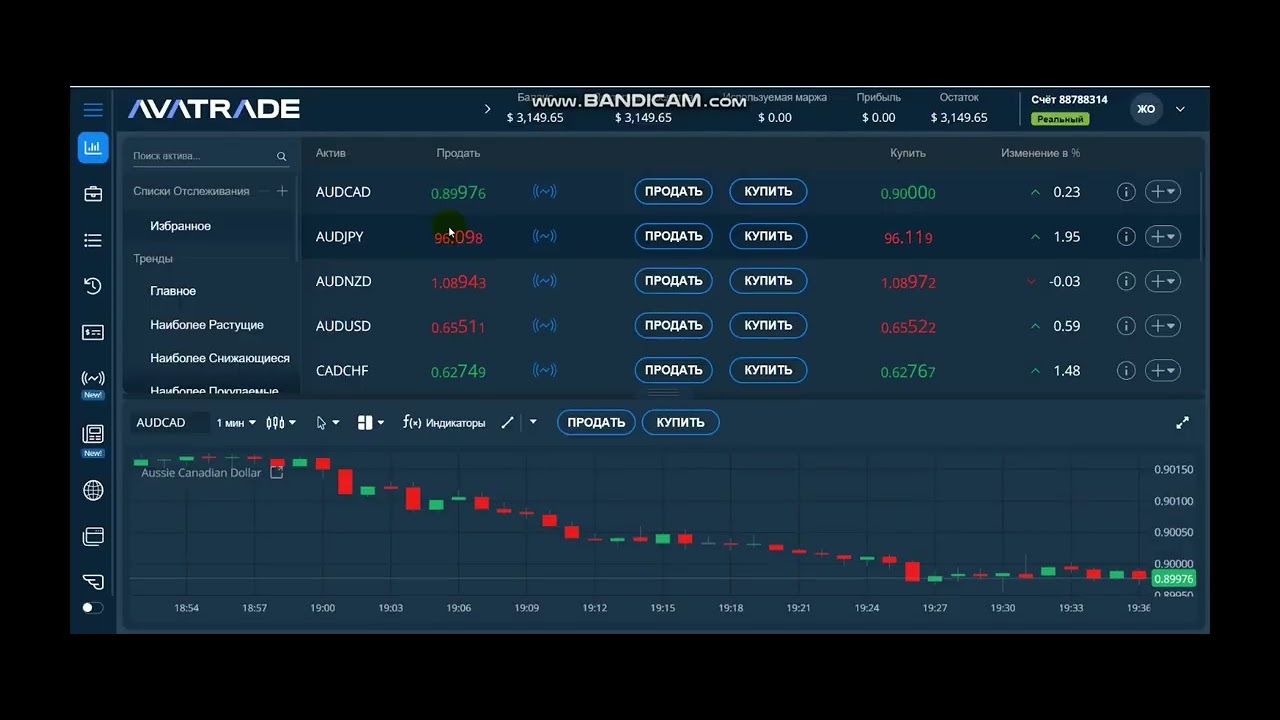Open add dropdown for AUDCAD row
This screenshot has width=1280, height=720.
pyautogui.click(x=1163, y=192)
